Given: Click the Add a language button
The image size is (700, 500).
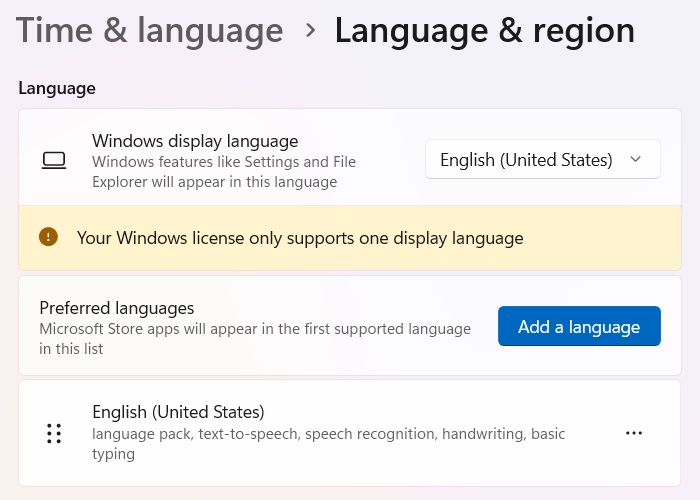Looking at the screenshot, I should pyautogui.click(x=579, y=326).
